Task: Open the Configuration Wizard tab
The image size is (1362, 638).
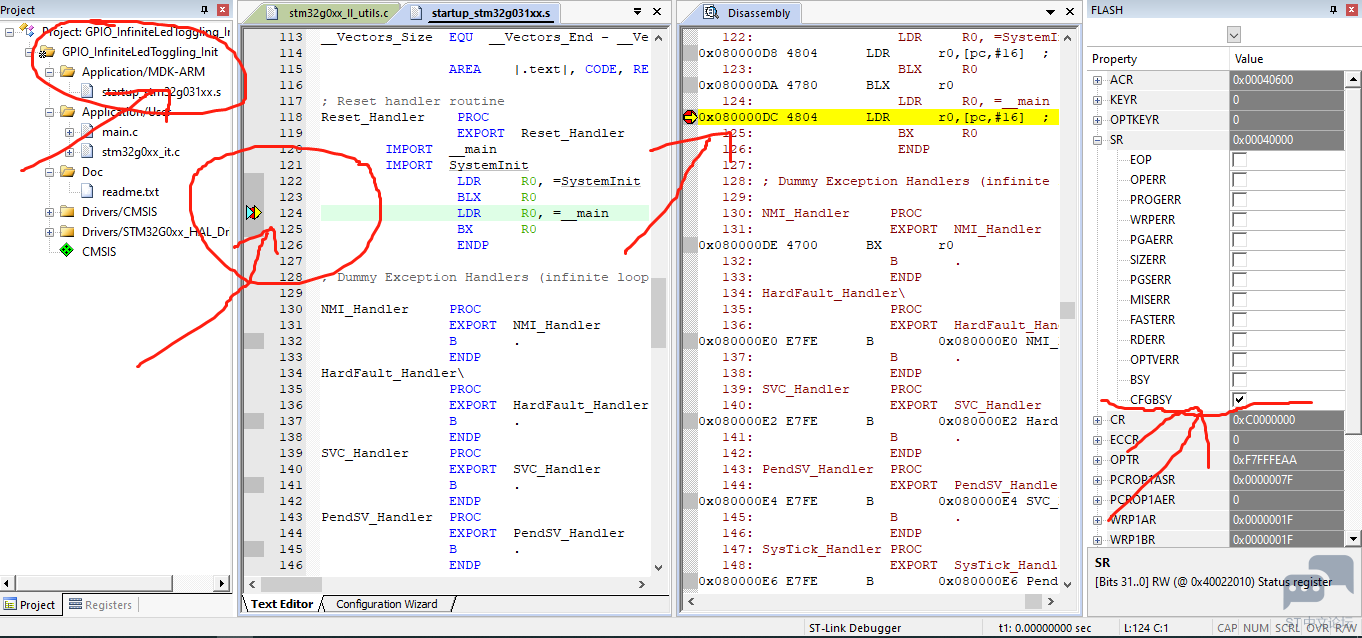Action: point(386,604)
